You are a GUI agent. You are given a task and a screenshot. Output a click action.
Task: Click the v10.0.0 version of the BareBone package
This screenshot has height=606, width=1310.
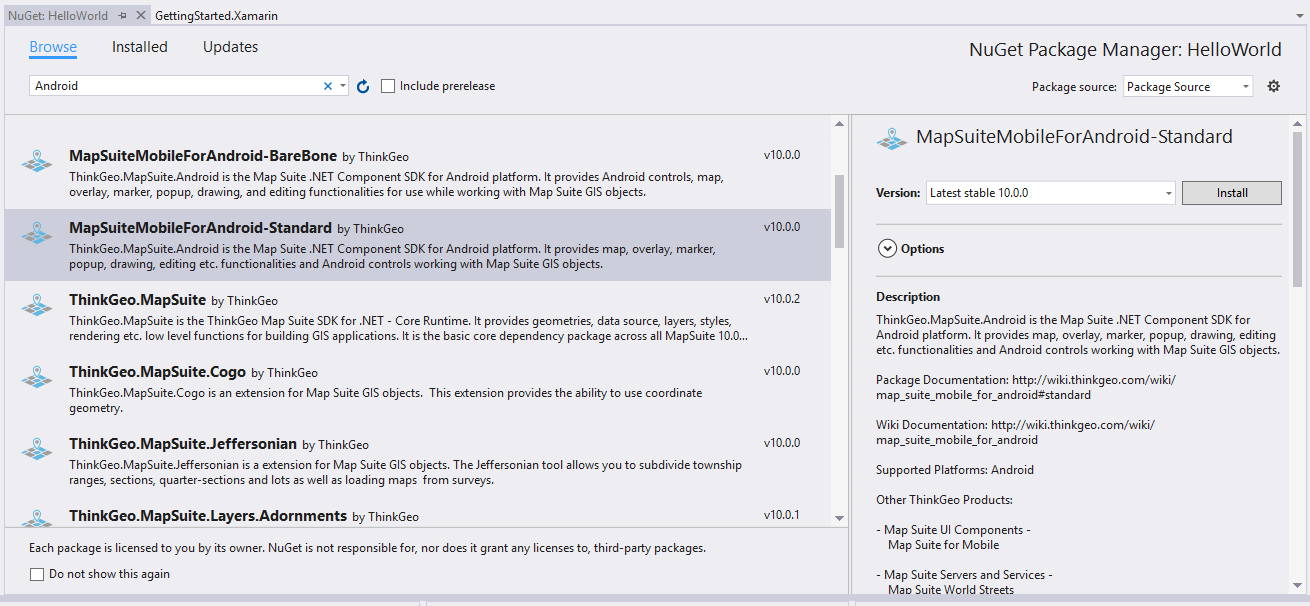(x=782, y=155)
